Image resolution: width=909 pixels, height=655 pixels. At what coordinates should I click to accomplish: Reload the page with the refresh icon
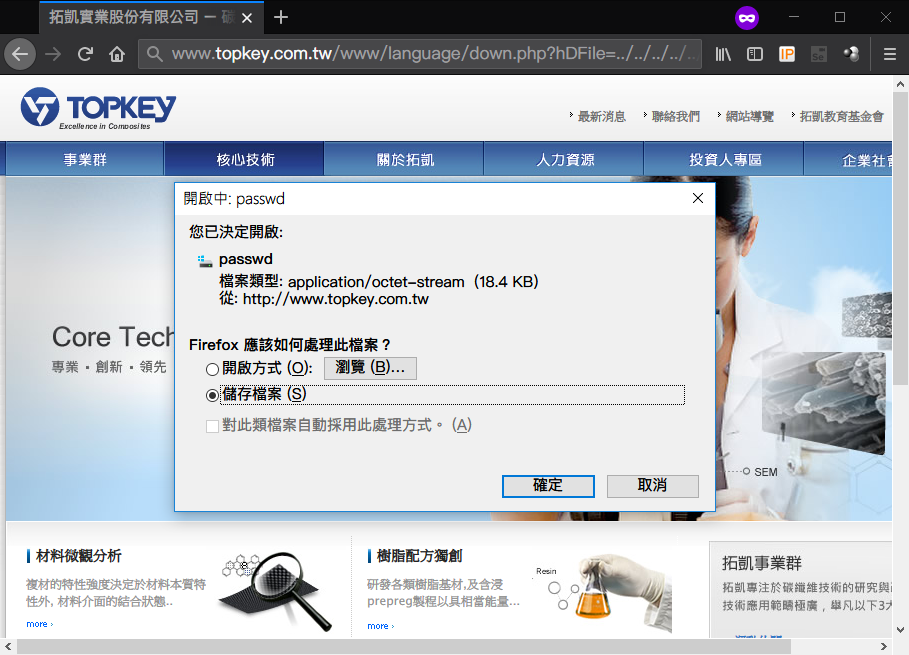coord(85,54)
